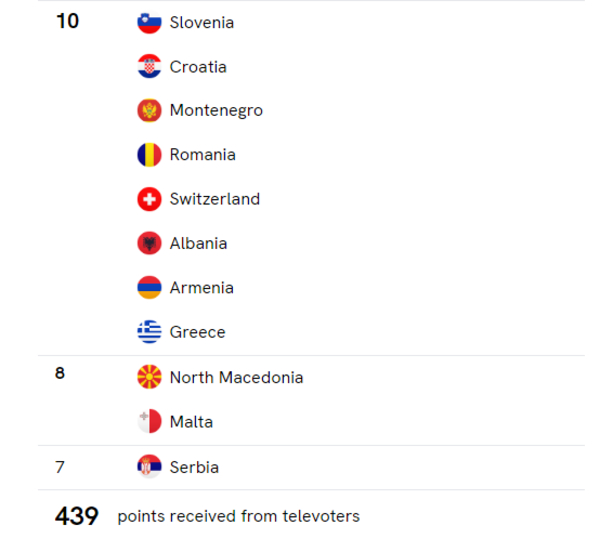Click the Greece flag icon
The height and width of the screenshot is (552, 600).
point(149,332)
